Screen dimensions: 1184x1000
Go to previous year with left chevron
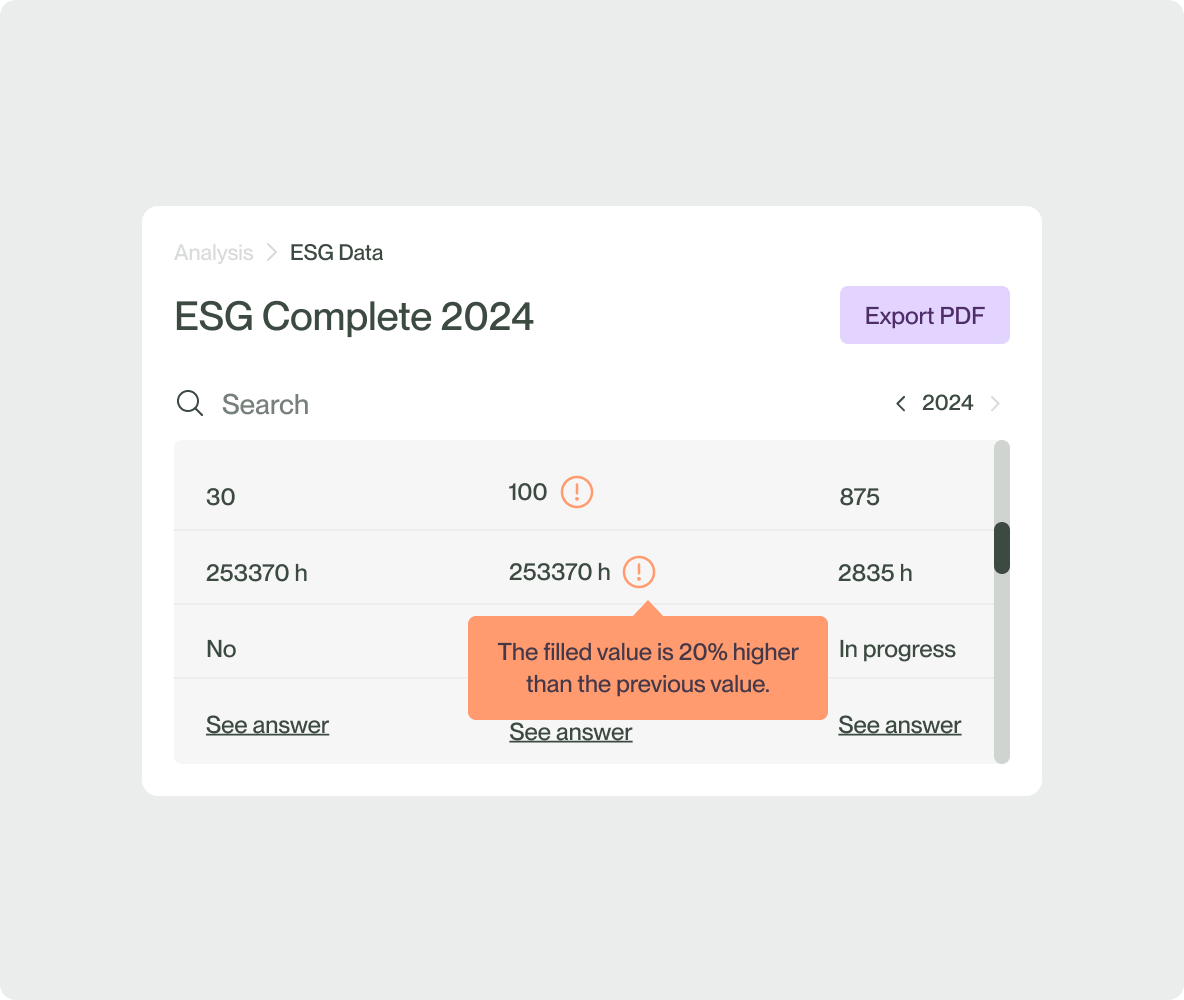(901, 403)
